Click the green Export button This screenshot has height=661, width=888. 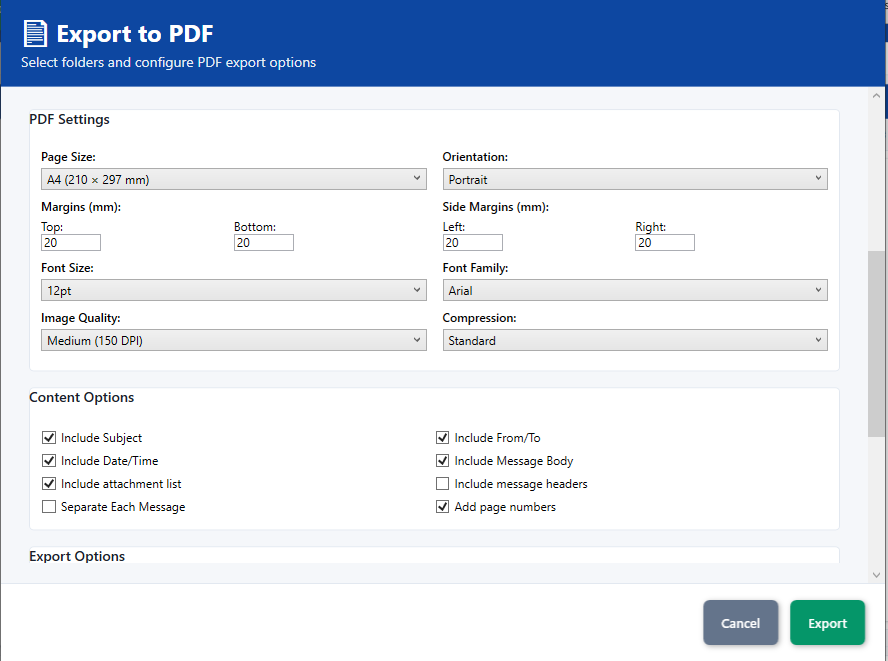(x=827, y=622)
